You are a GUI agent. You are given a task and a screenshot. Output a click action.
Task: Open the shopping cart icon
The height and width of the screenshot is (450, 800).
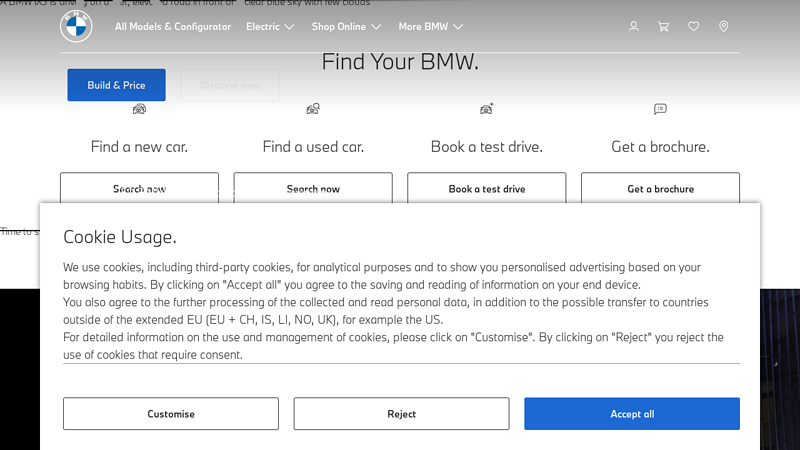pyautogui.click(x=663, y=27)
